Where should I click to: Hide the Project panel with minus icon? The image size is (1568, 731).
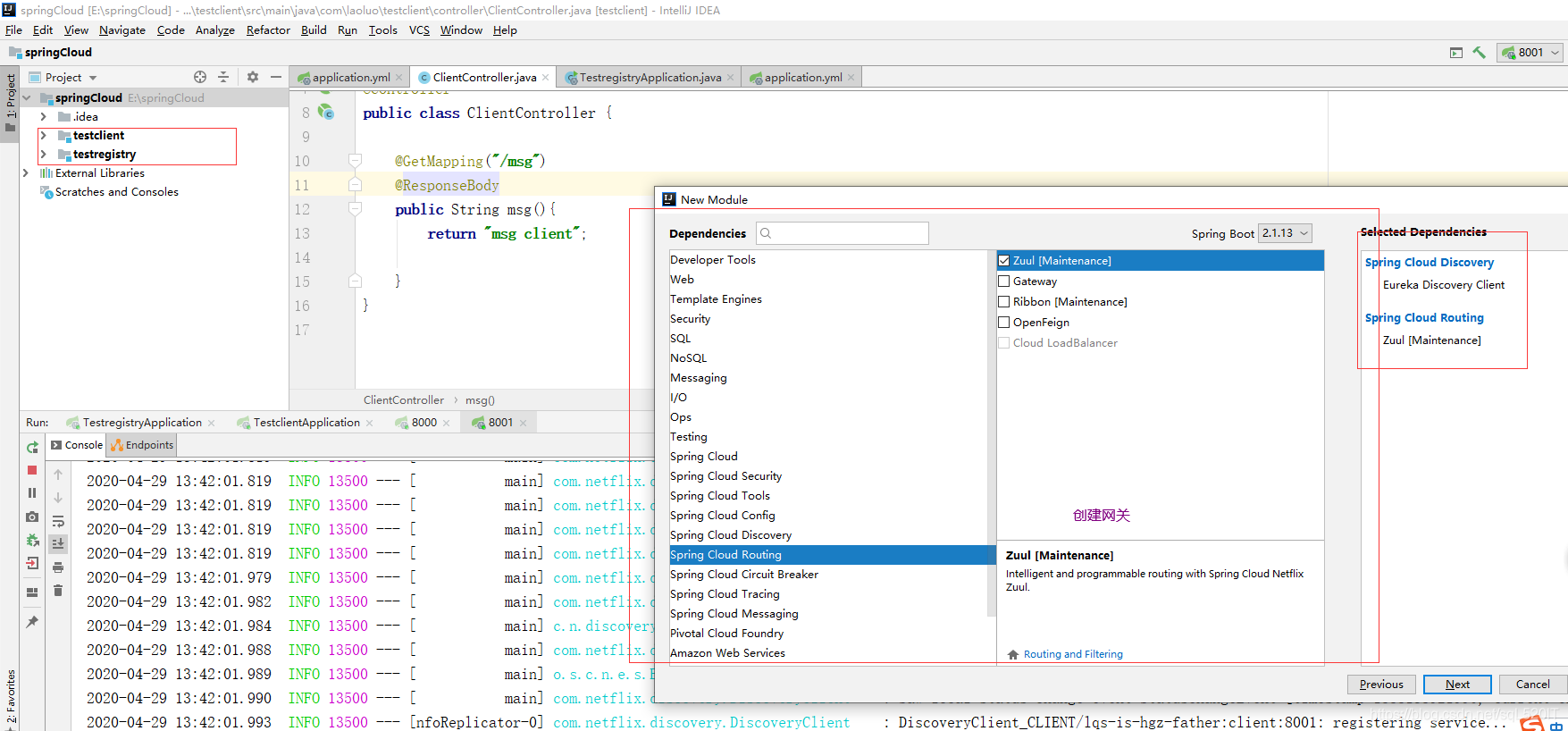[276, 78]
